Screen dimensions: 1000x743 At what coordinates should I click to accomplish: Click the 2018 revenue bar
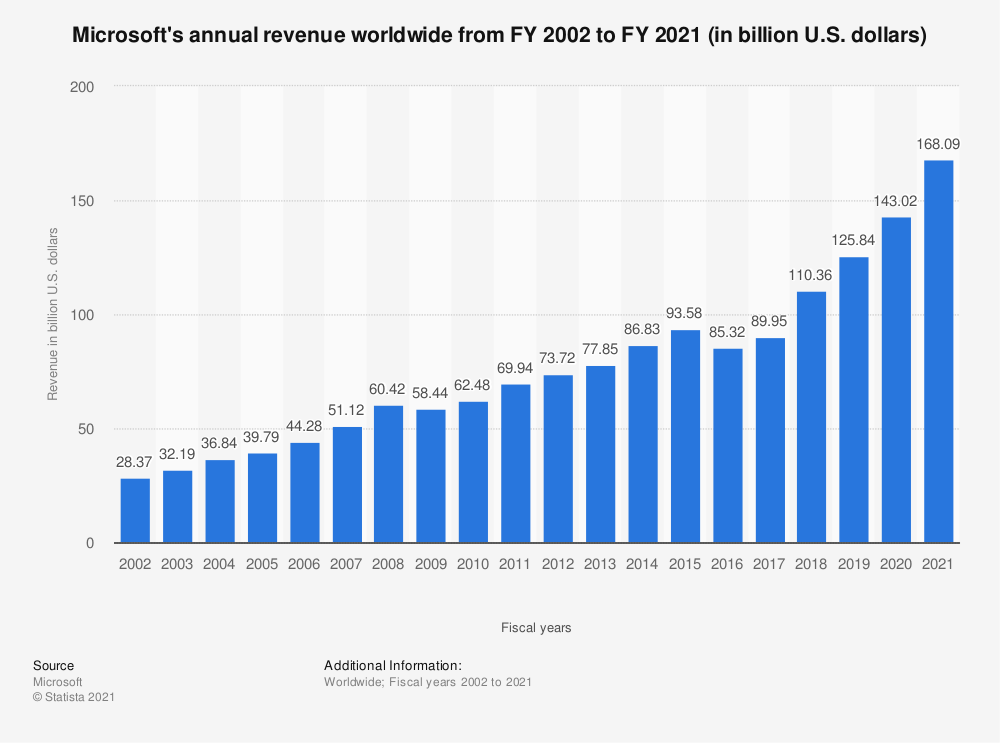pos(811,417)
